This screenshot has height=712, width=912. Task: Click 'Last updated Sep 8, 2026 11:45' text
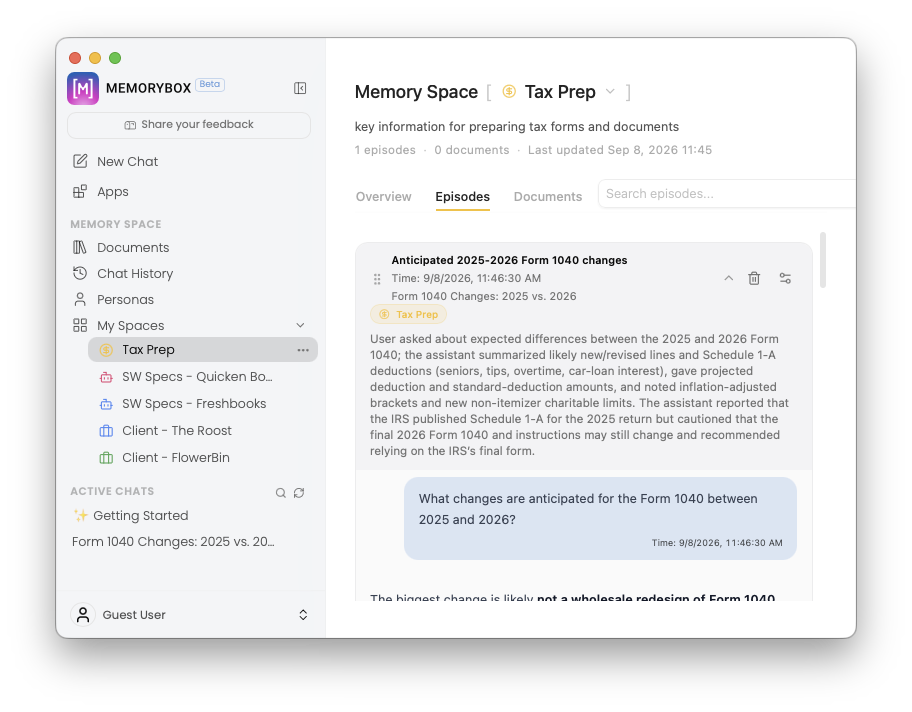point(620,150)
